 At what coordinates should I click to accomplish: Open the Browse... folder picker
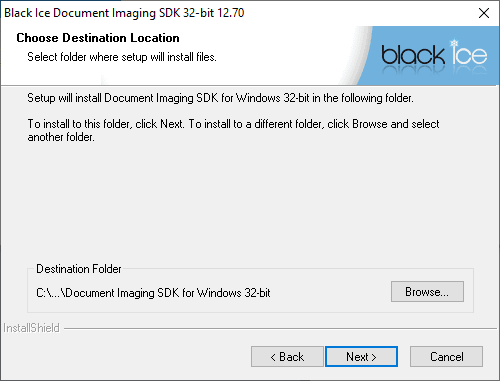[x=427, y=292]
